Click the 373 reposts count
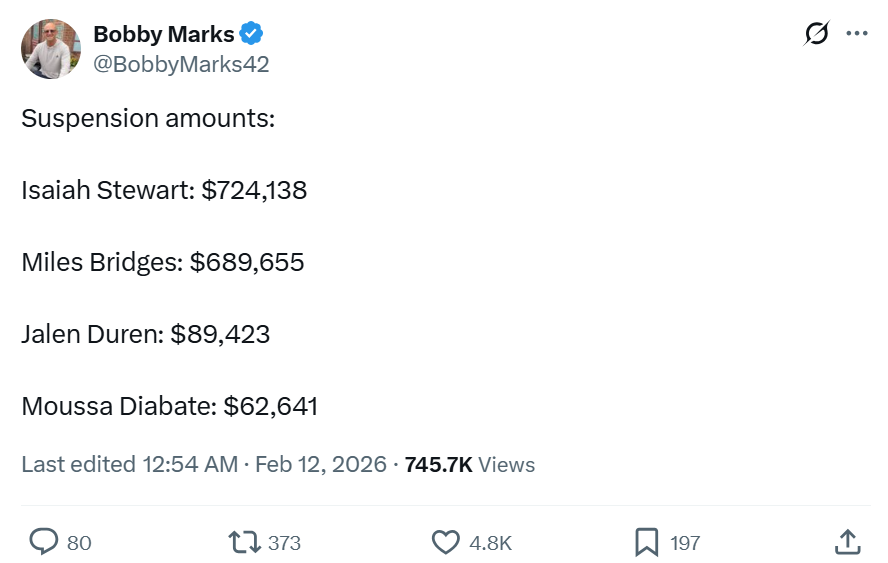Screen dimensions: 888x563 (284, 543)
